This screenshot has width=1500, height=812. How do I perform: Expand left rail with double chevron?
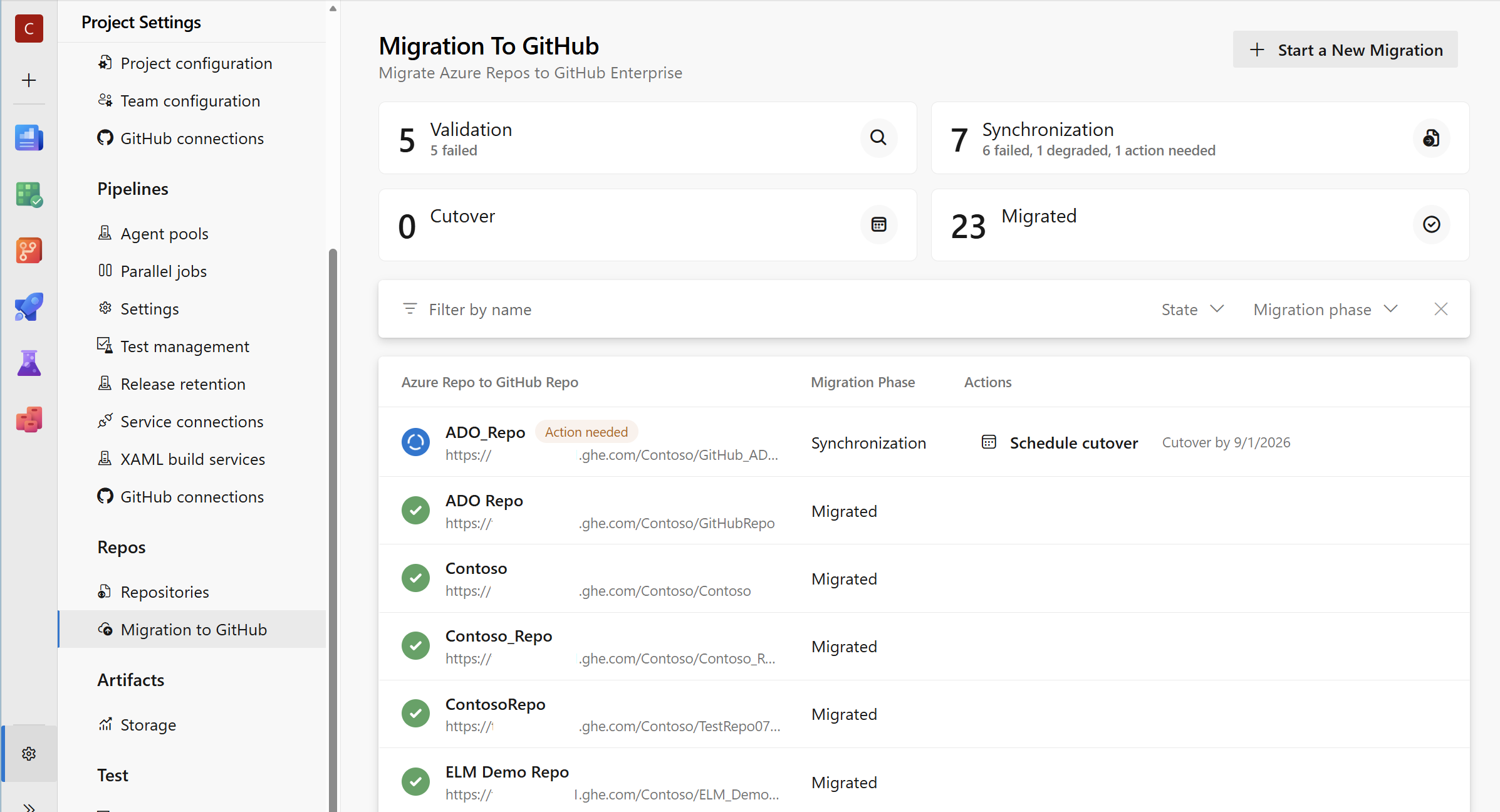[x=29, y=807]
